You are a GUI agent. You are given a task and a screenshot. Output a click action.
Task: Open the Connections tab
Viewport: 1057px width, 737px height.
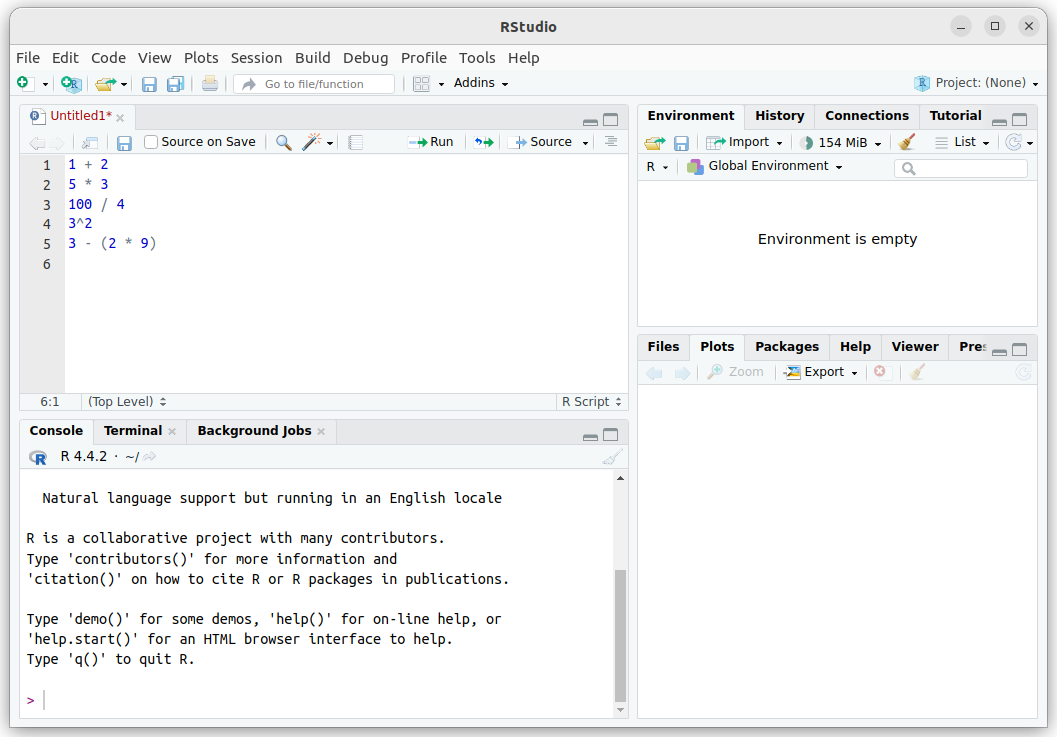tap(867, 116)
